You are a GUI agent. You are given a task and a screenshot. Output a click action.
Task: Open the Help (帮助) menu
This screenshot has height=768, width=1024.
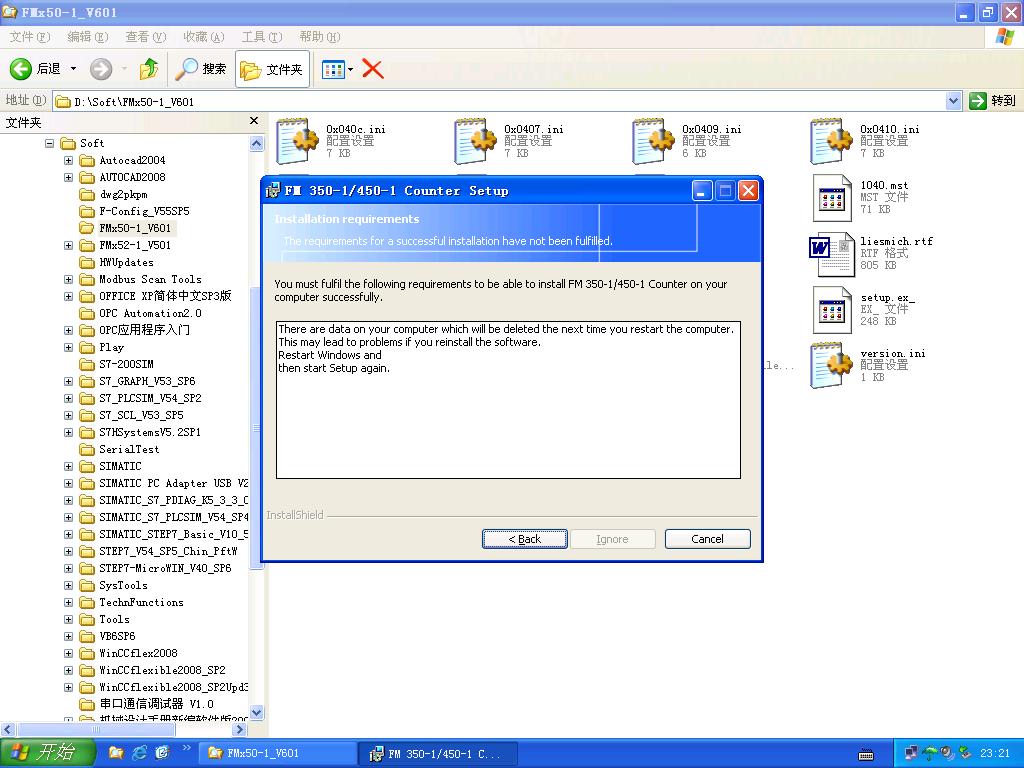click(319, 37)
